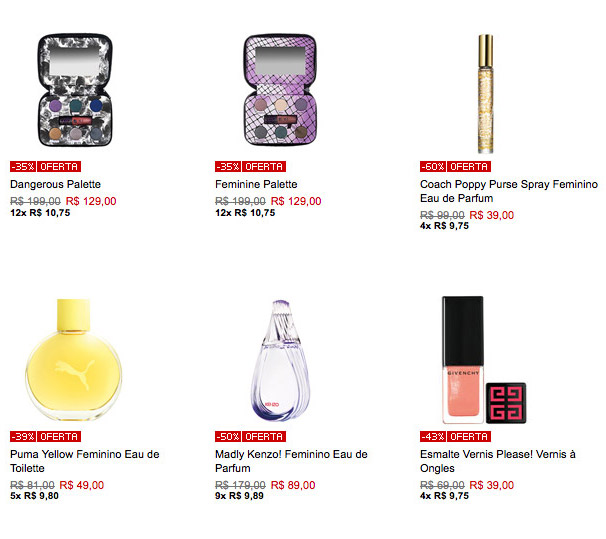This screenshot has height=539, width=606.
Task: Click Madly Kenzo! Feminino Eau de Parfum link
Action: click(x=291, y=461)
